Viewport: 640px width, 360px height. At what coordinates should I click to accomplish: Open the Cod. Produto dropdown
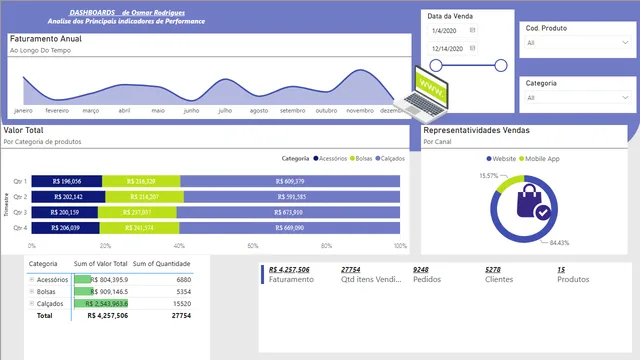pyautogui.click(x=578, y=43)
